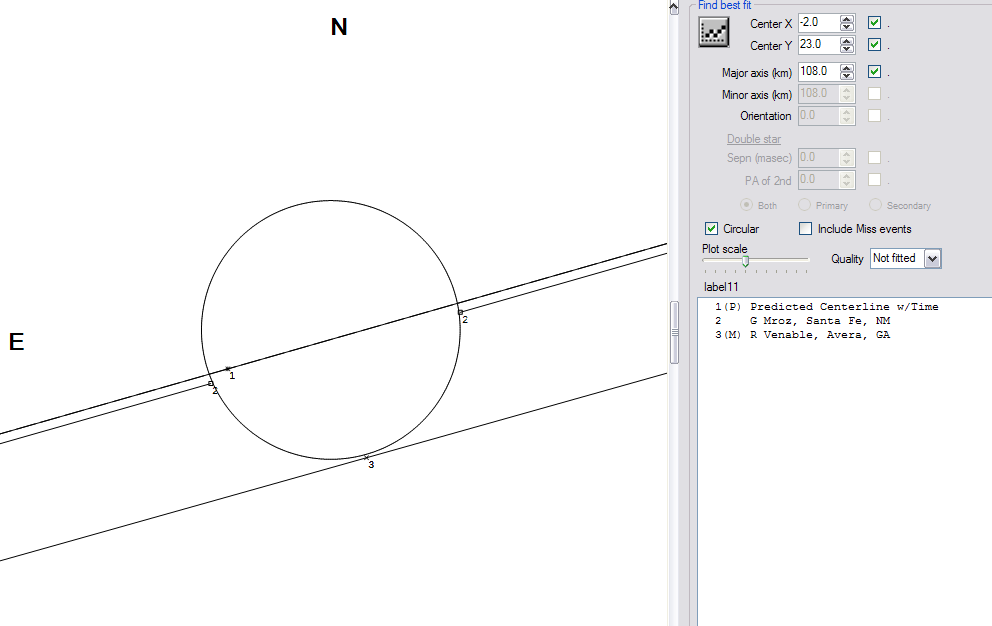
Task: Click the Find best fit chart icon
Action: point(714,32)
